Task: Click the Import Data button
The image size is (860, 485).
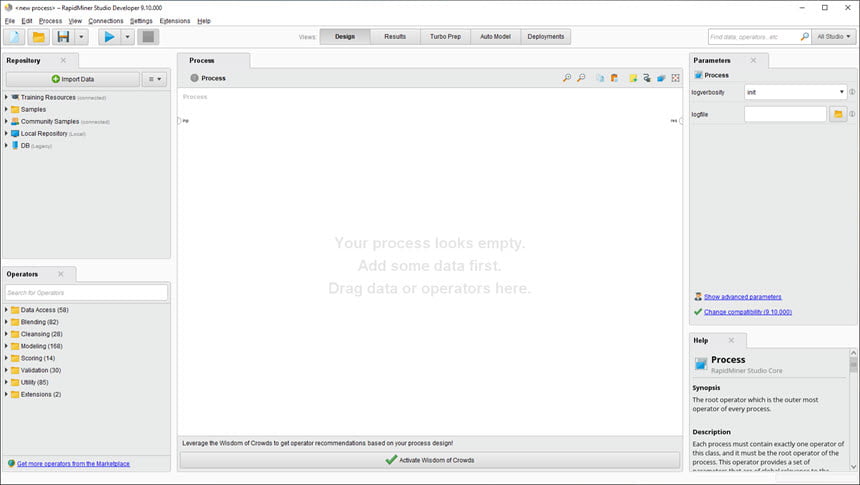Action: tap(73, 79)
